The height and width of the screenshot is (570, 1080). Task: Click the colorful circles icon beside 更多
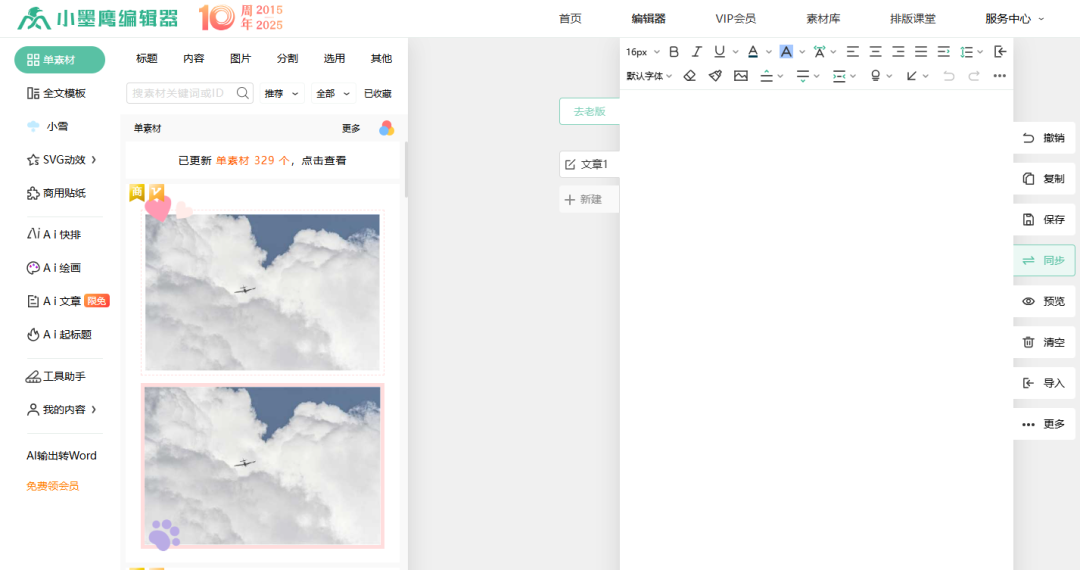click(386, 128)
